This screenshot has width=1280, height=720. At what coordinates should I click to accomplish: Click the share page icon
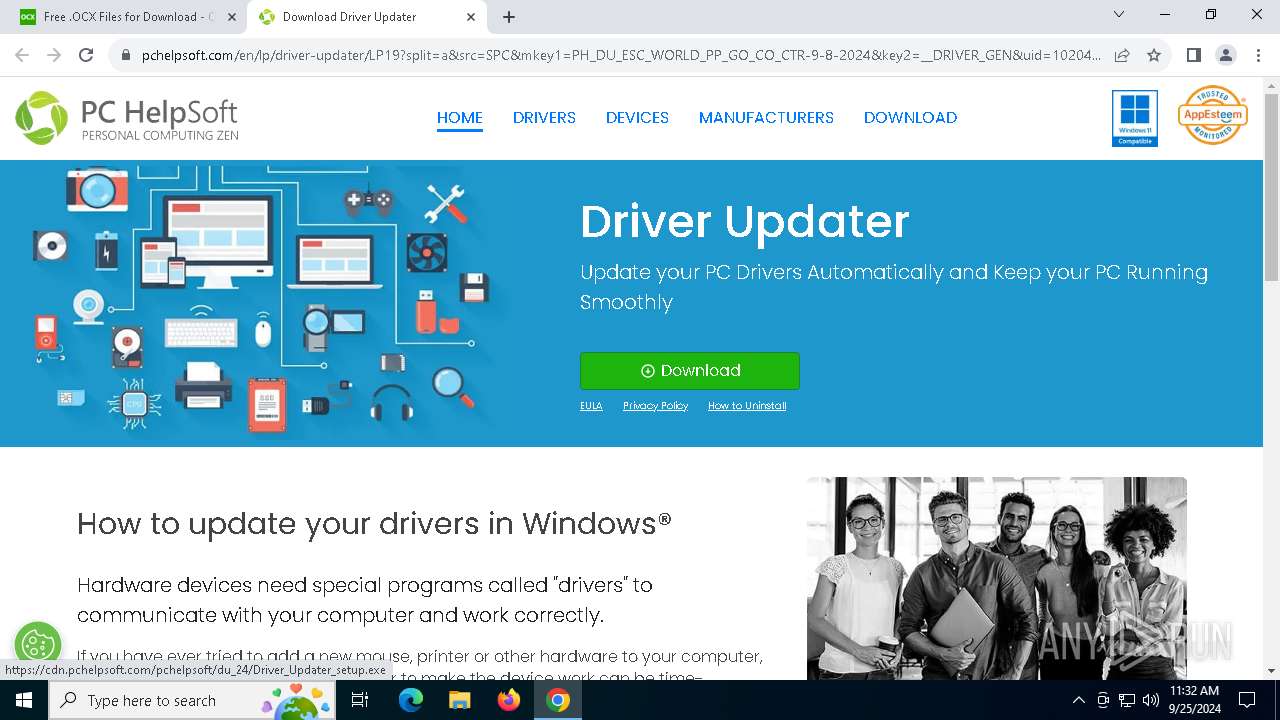tap(1122, 55)
